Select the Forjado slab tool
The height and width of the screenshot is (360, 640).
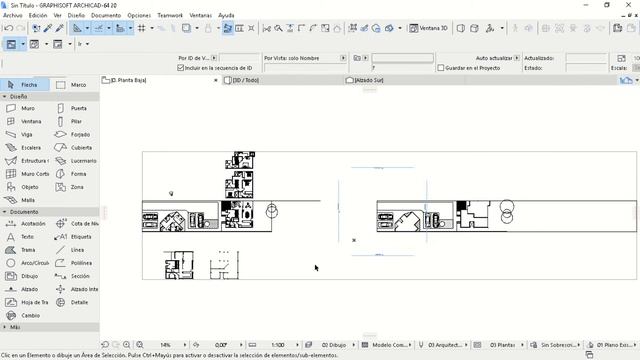pyautogui.click(x=74, y=134)
